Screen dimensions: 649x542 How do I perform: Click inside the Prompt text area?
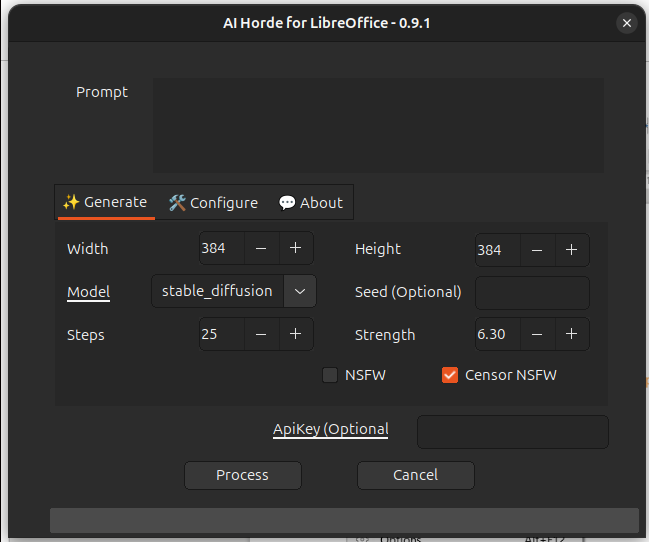click(377, 126)
